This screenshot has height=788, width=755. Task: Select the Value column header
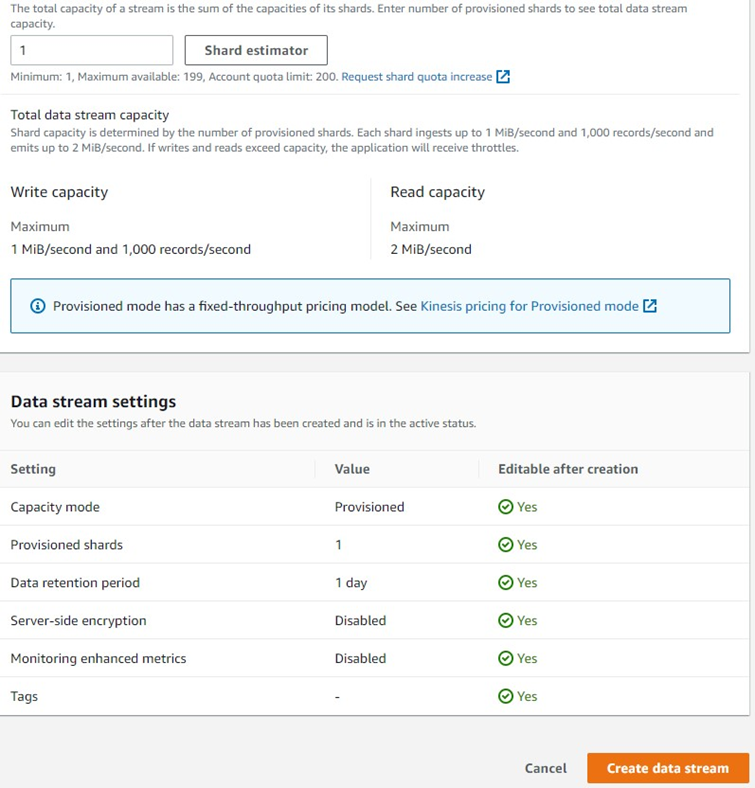click(352, 469)
